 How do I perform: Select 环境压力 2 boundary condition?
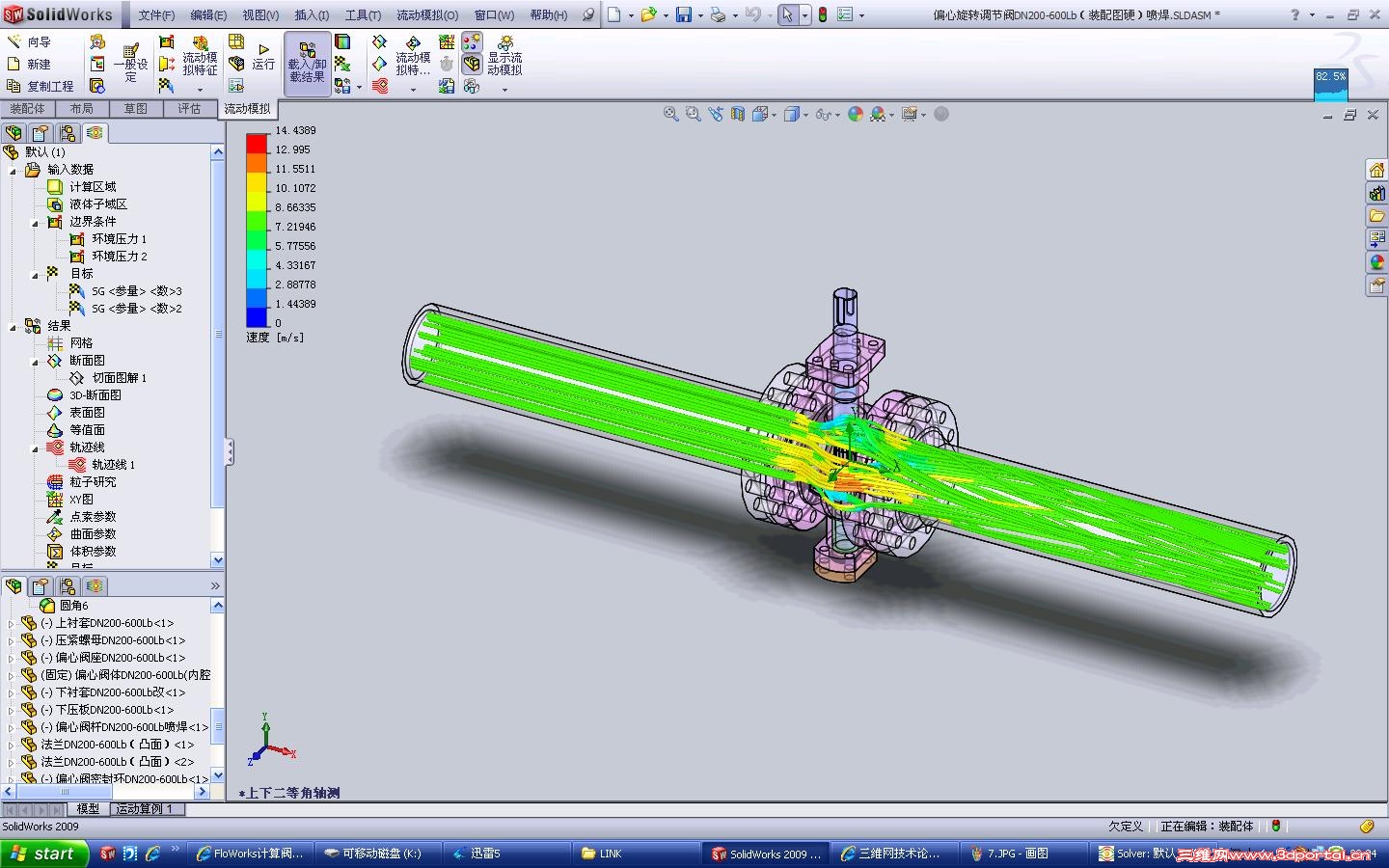point(108,257)
